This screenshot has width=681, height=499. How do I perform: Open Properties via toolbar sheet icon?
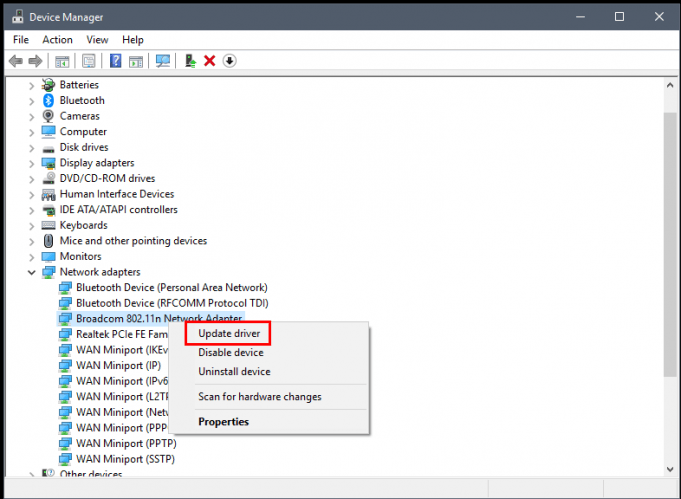[x=89, y=61]
